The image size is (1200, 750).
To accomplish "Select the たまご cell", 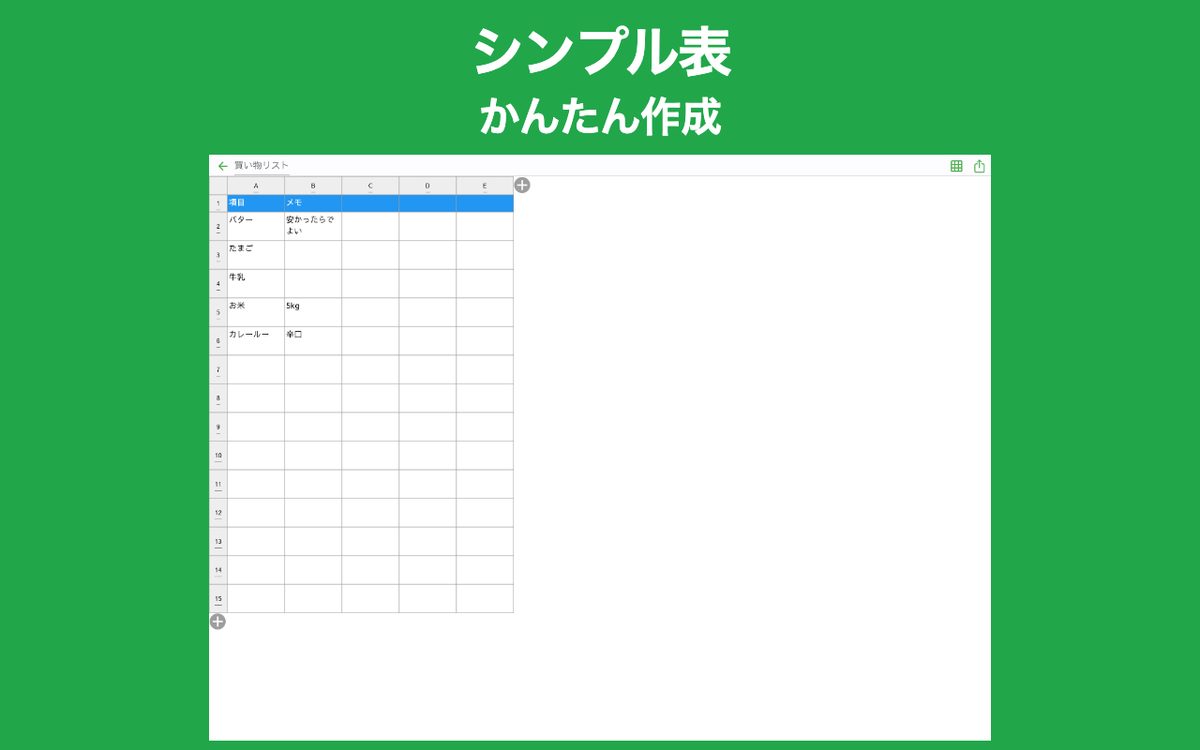I will pyautogui.click(x=256, y=256).
